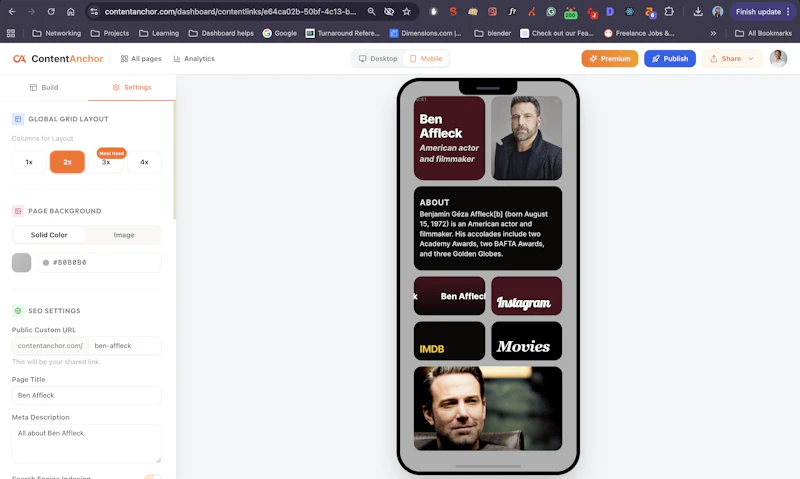
Task: Click the Premium button
Action: [x=610, y=59]
